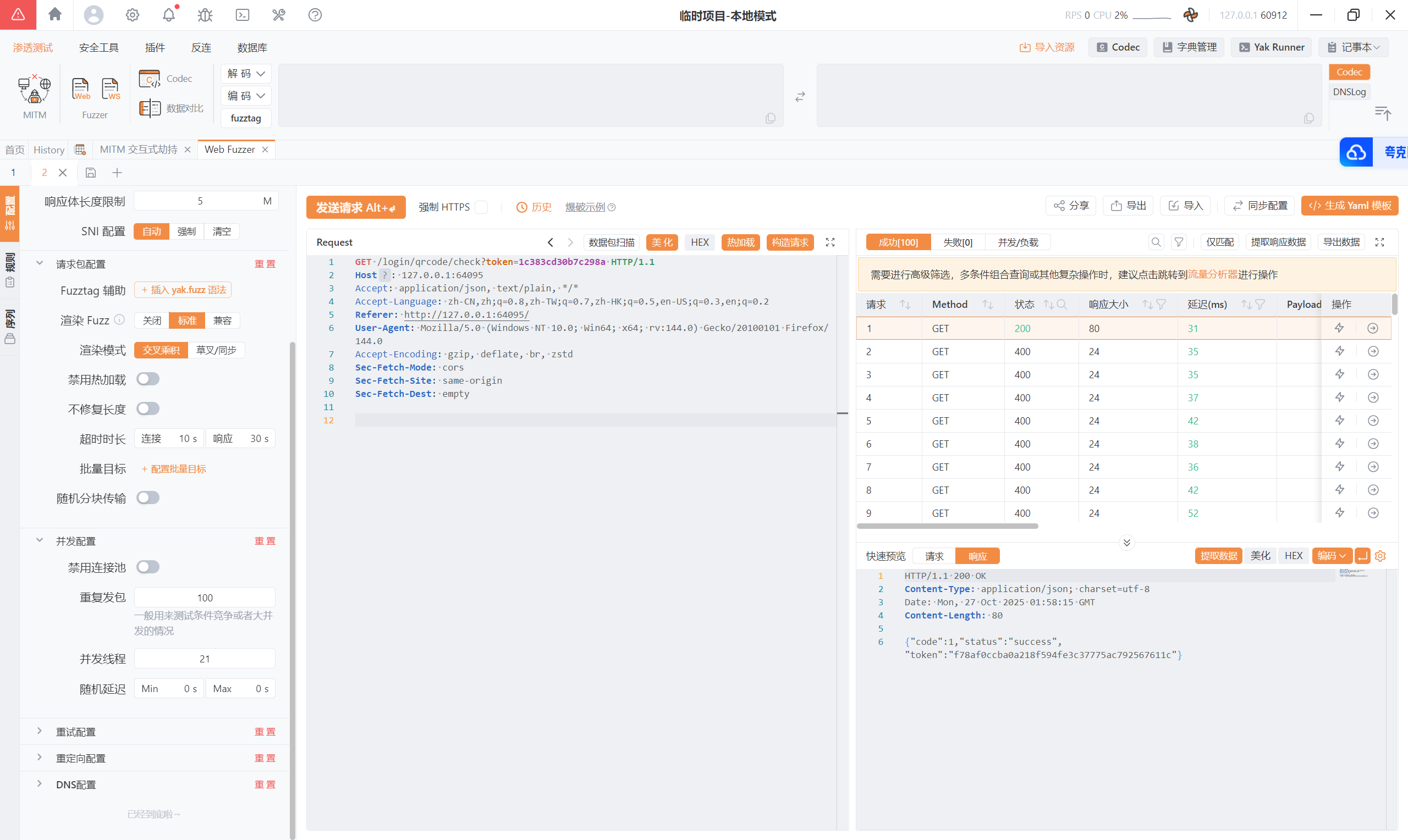Click the save icon next to fuzzer tabs

point(91,173)
